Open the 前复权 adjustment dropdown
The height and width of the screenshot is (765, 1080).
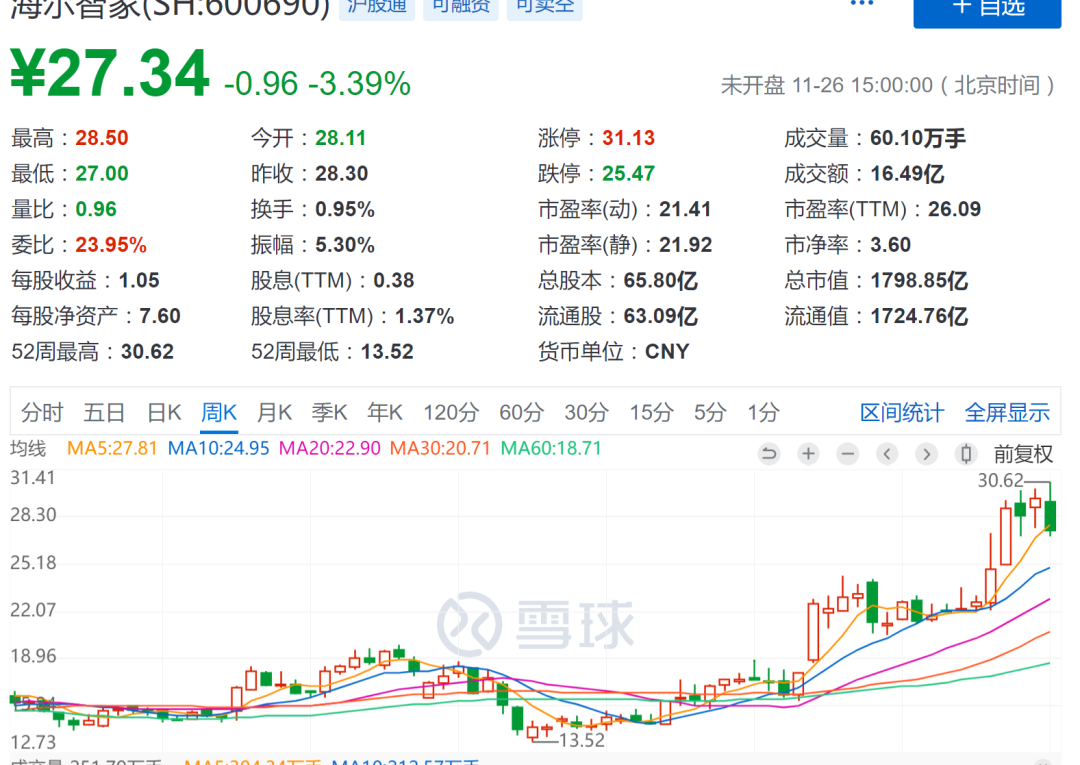coord(1022,454)
